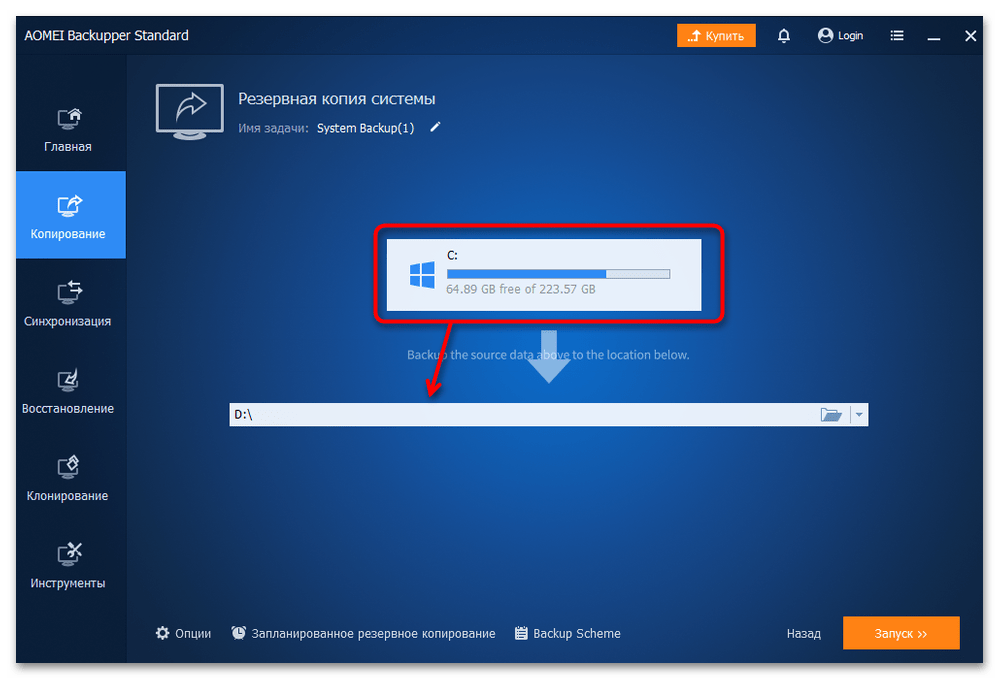Viewport: 999px width, 679px height.
Task: Open Опции backup options
Action: (x=183, y=633)
